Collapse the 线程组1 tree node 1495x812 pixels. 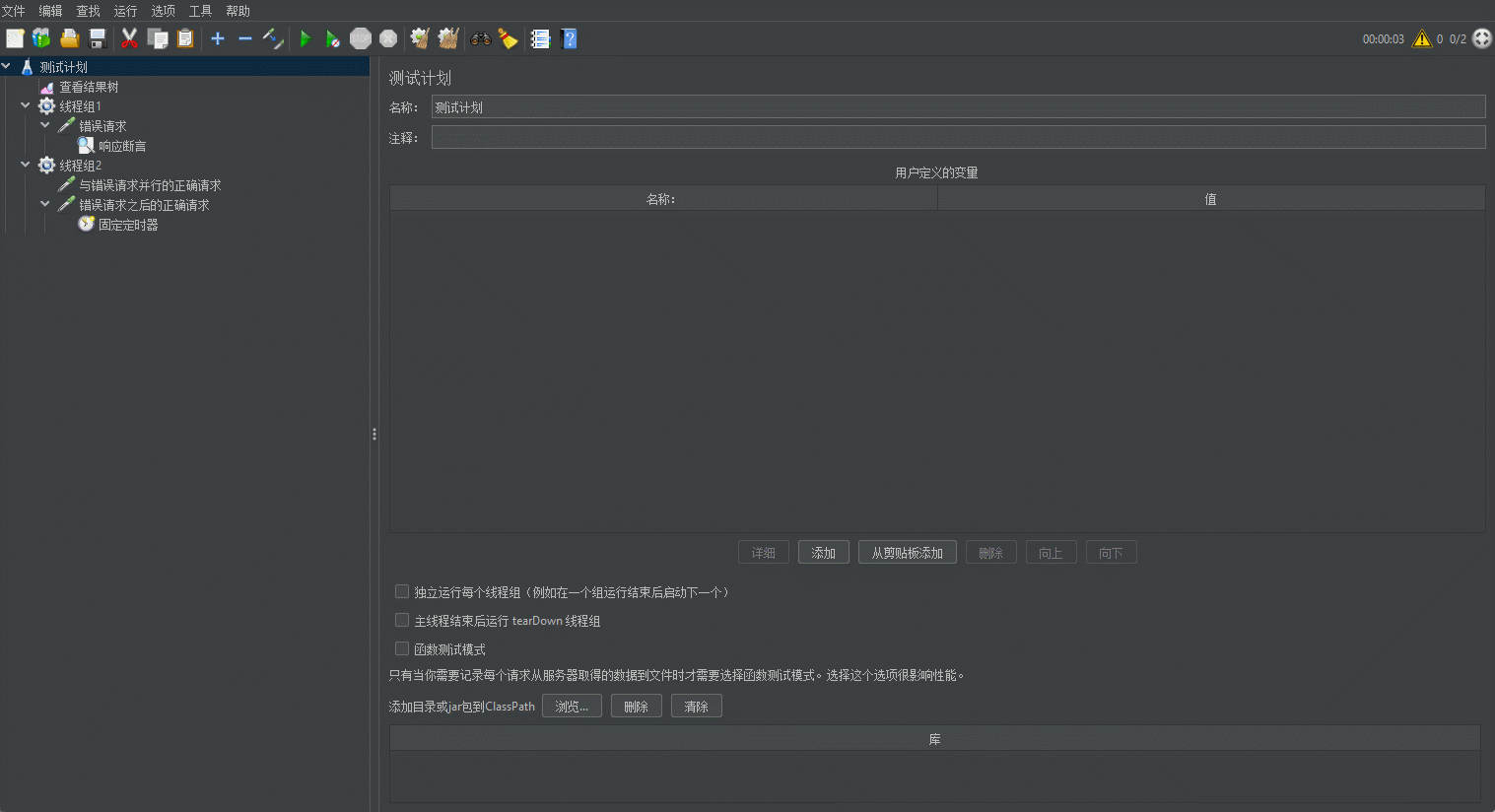coord(26,105)
